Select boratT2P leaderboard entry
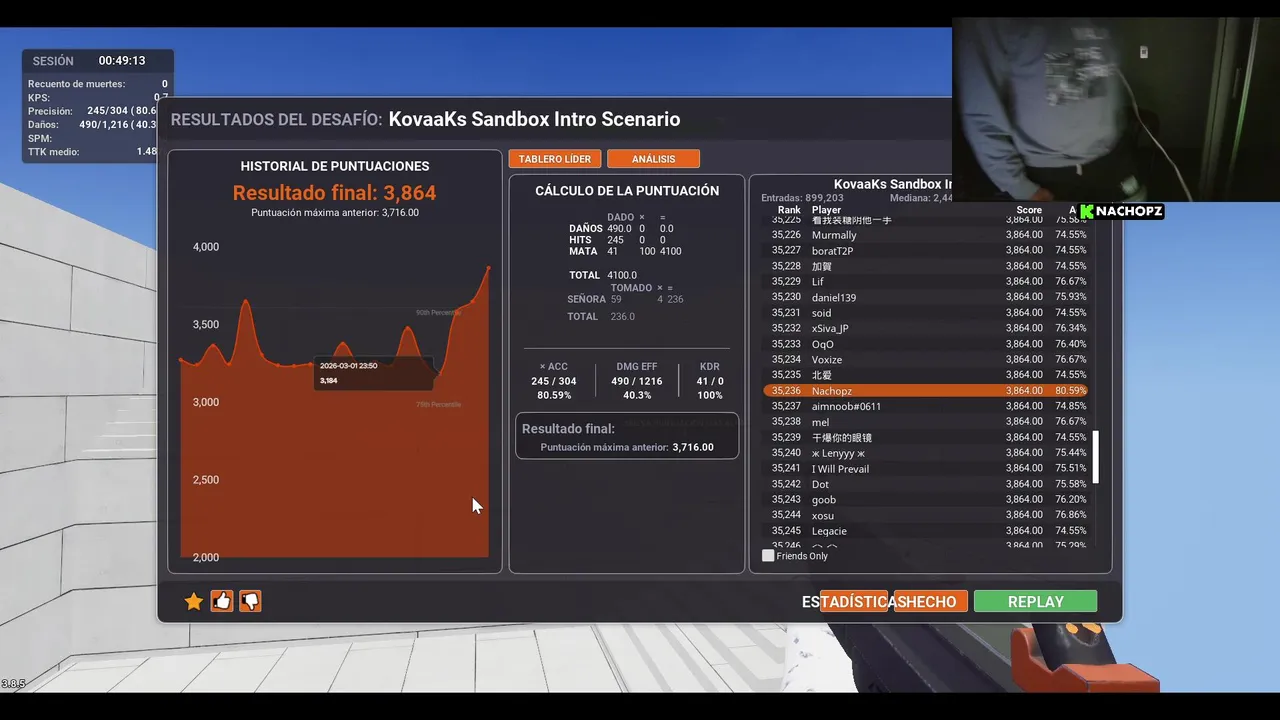 [x=926, y=251]
